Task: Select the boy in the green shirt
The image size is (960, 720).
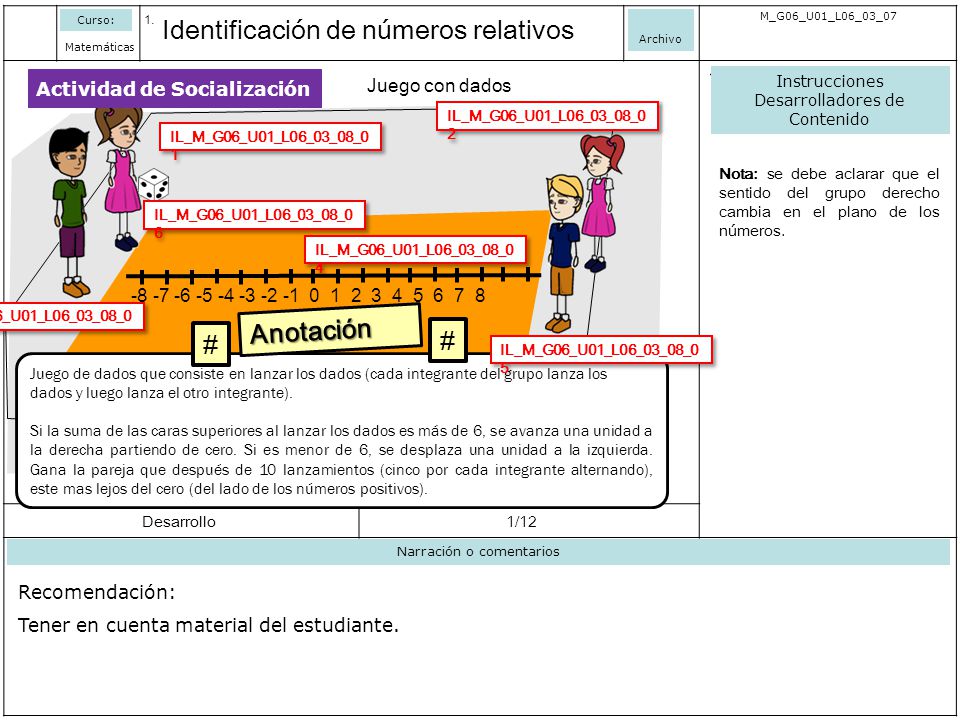Action: pos(70,212)
